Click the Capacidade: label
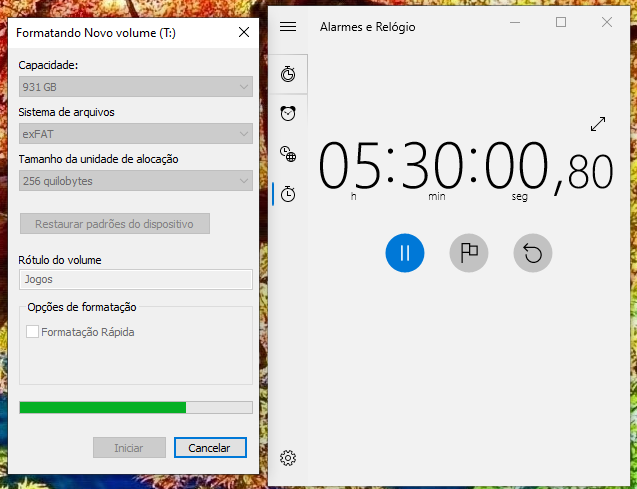The height and width of the screenshot is (489, 637). [48, 65]
